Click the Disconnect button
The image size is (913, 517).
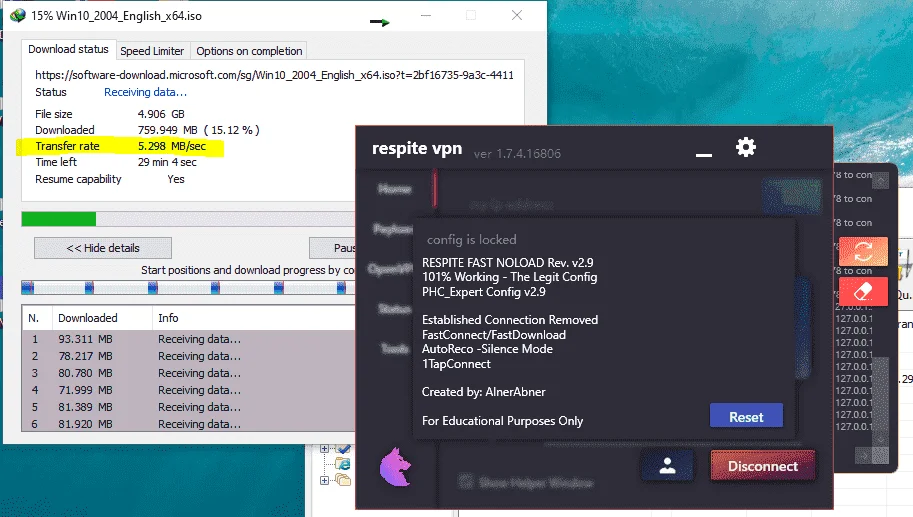click(x=763, y=466)
